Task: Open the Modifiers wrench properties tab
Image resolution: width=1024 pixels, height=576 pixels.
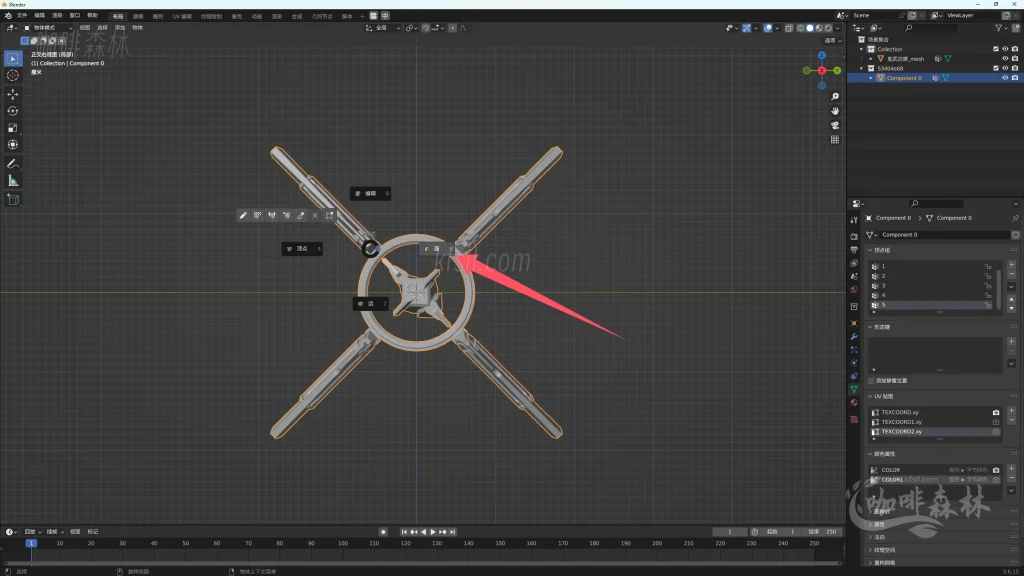Action: [854, 336]
